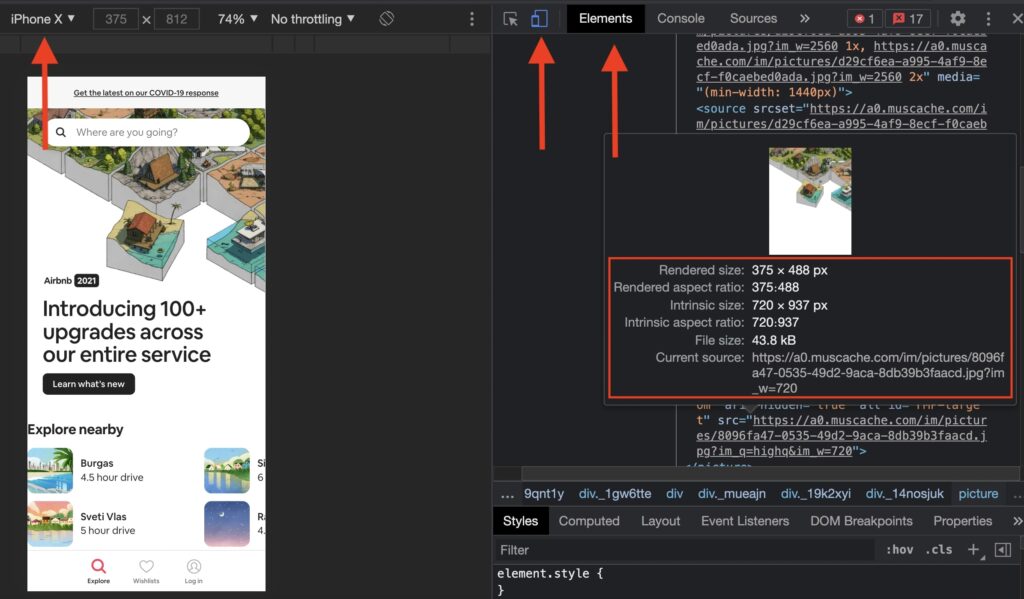Viewport: 1024px width, 599px height.
Task: Select the Explore icon in bottom navigation
Action: [98, 568]
